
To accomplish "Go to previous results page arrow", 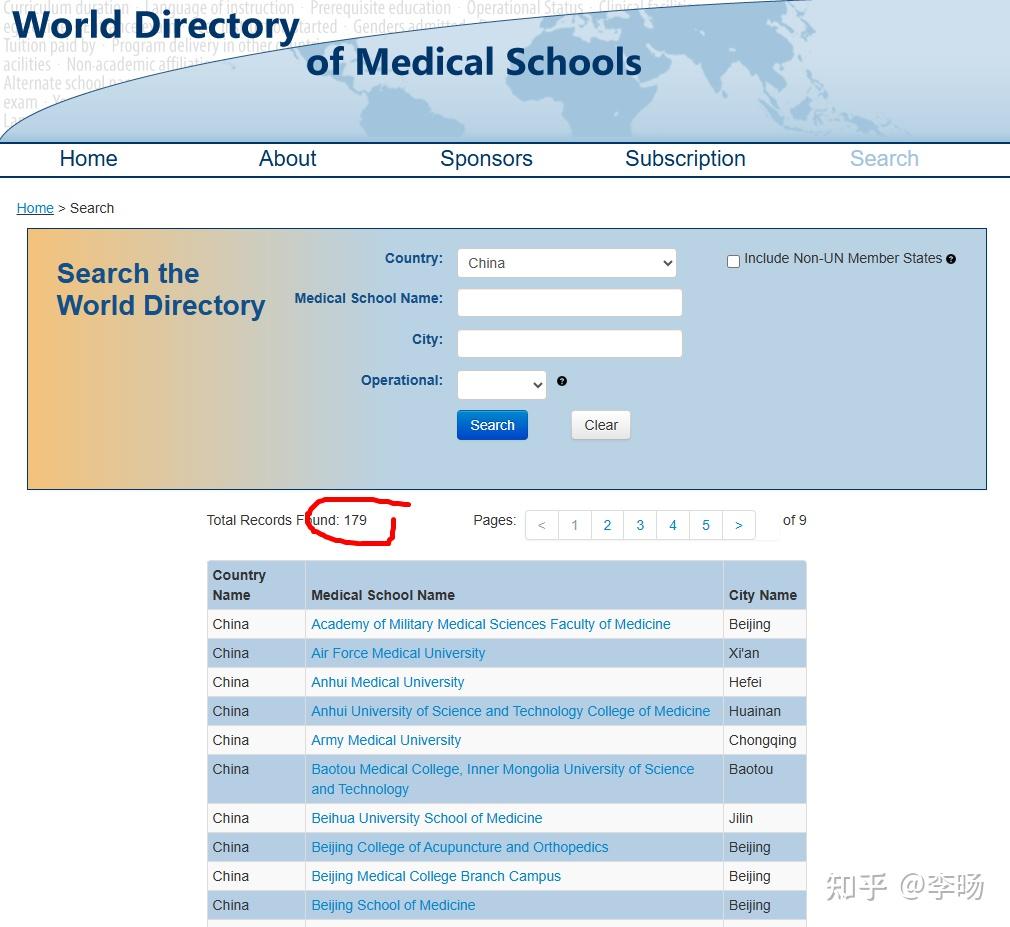I will pyautogui.click(x=542, y=525).
